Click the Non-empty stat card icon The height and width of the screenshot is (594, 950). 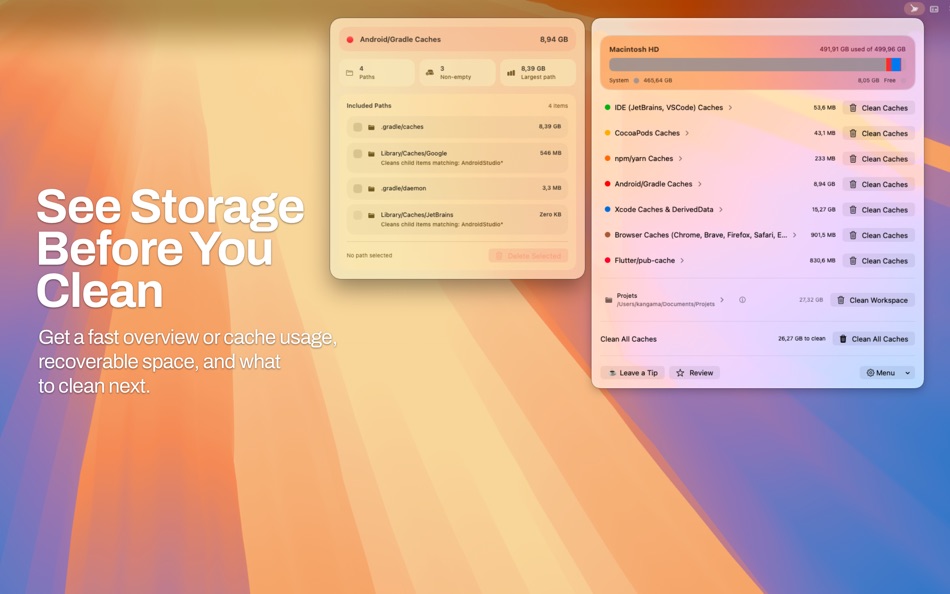[430, 73]
